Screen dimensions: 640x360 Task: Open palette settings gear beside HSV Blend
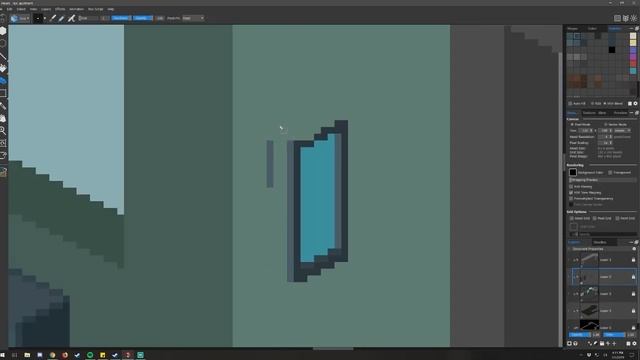tap(635, 104)
